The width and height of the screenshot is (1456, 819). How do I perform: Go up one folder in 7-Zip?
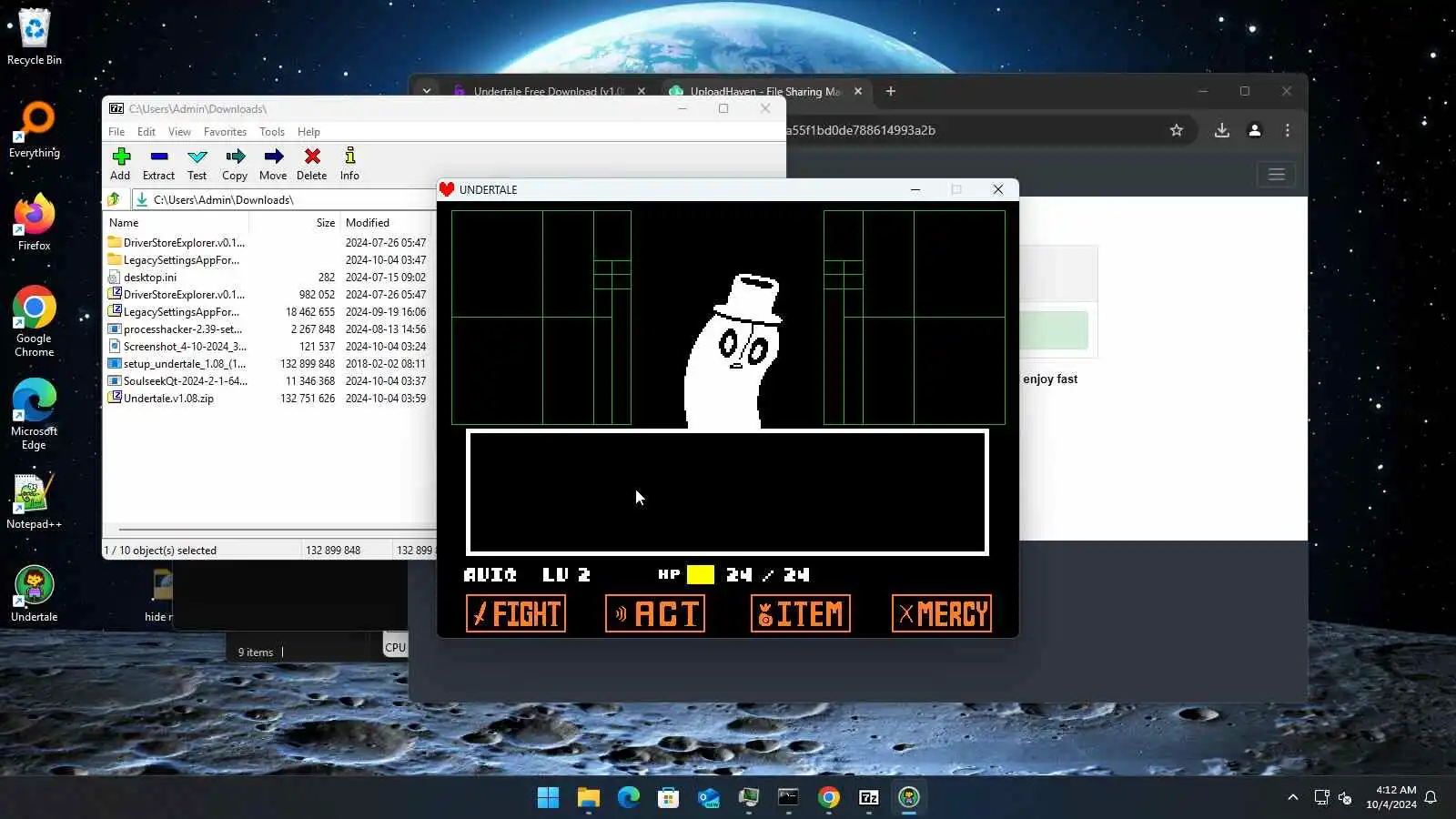pyautogui.click(x=114, y=199)
